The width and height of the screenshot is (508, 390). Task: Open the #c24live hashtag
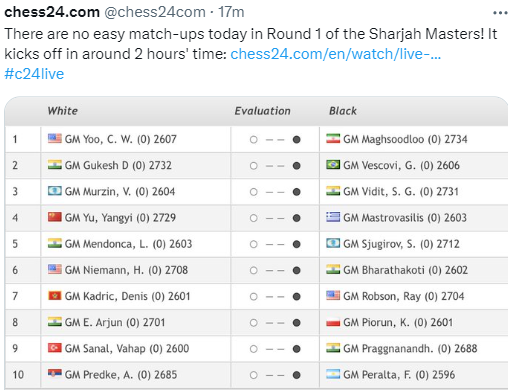(34, 74)
